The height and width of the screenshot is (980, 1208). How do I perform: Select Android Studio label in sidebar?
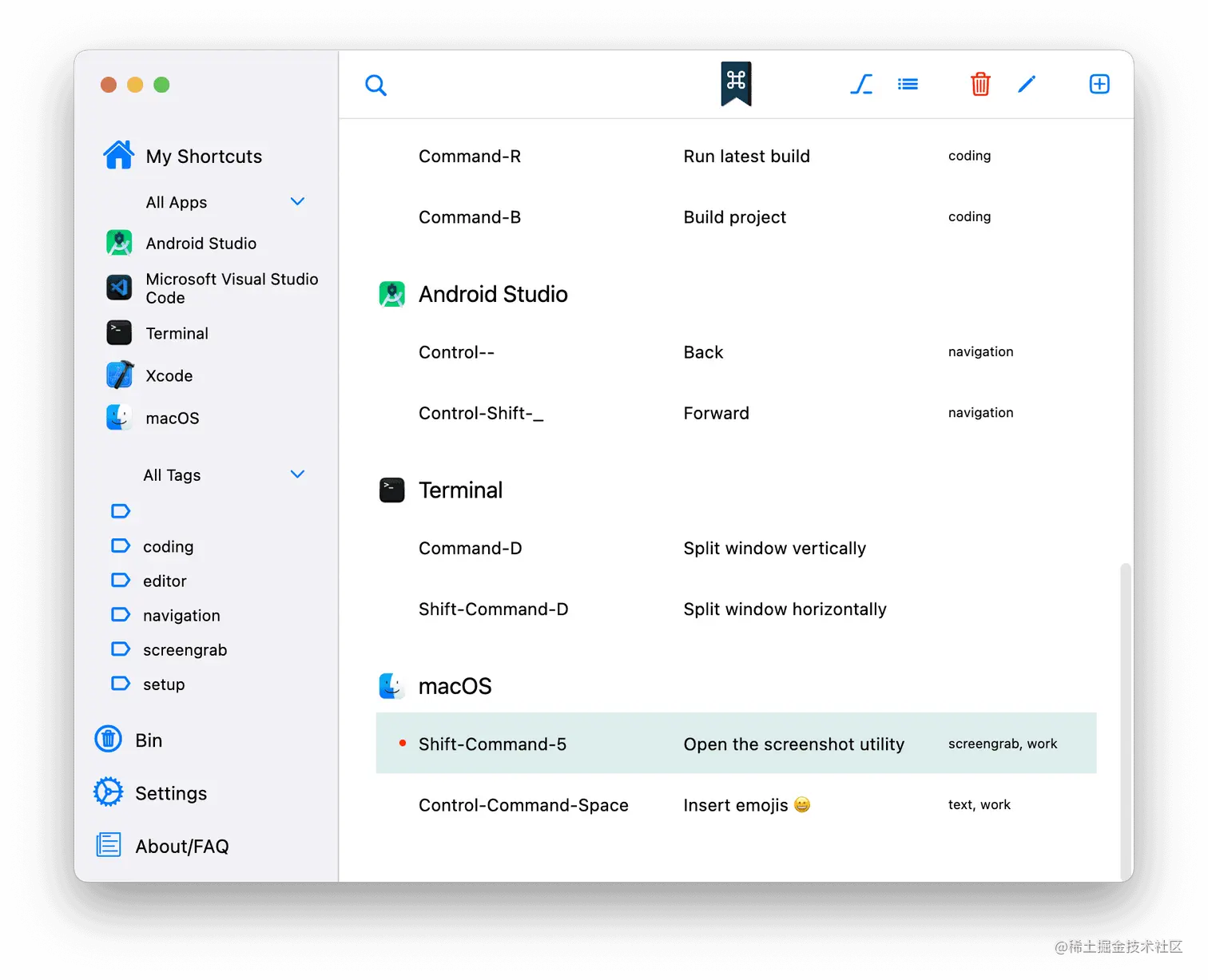coord(201,244)
